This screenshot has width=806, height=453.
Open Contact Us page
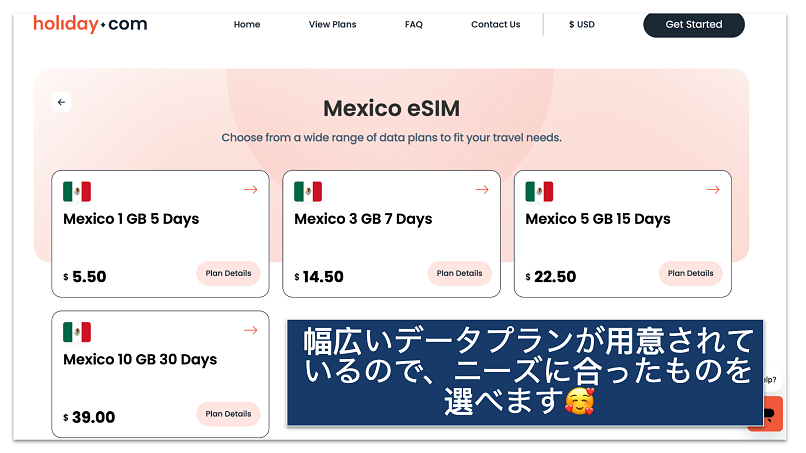click(496, 24)
